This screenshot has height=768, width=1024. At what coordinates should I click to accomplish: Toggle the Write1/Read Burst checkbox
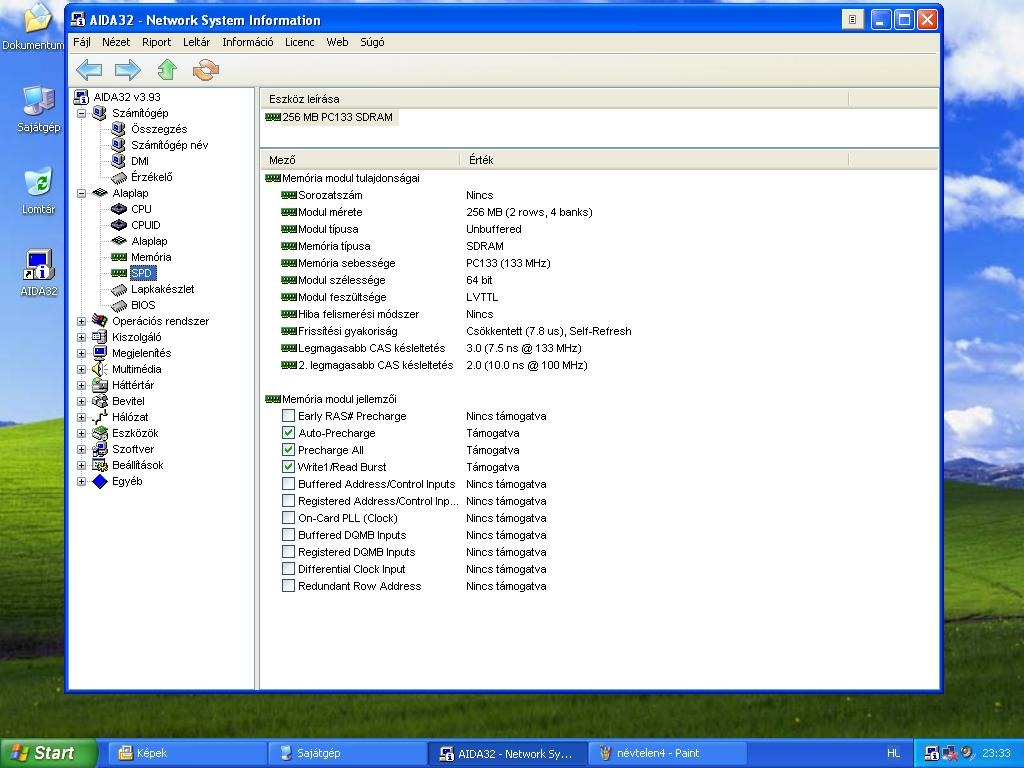click(x=288, y=466)
